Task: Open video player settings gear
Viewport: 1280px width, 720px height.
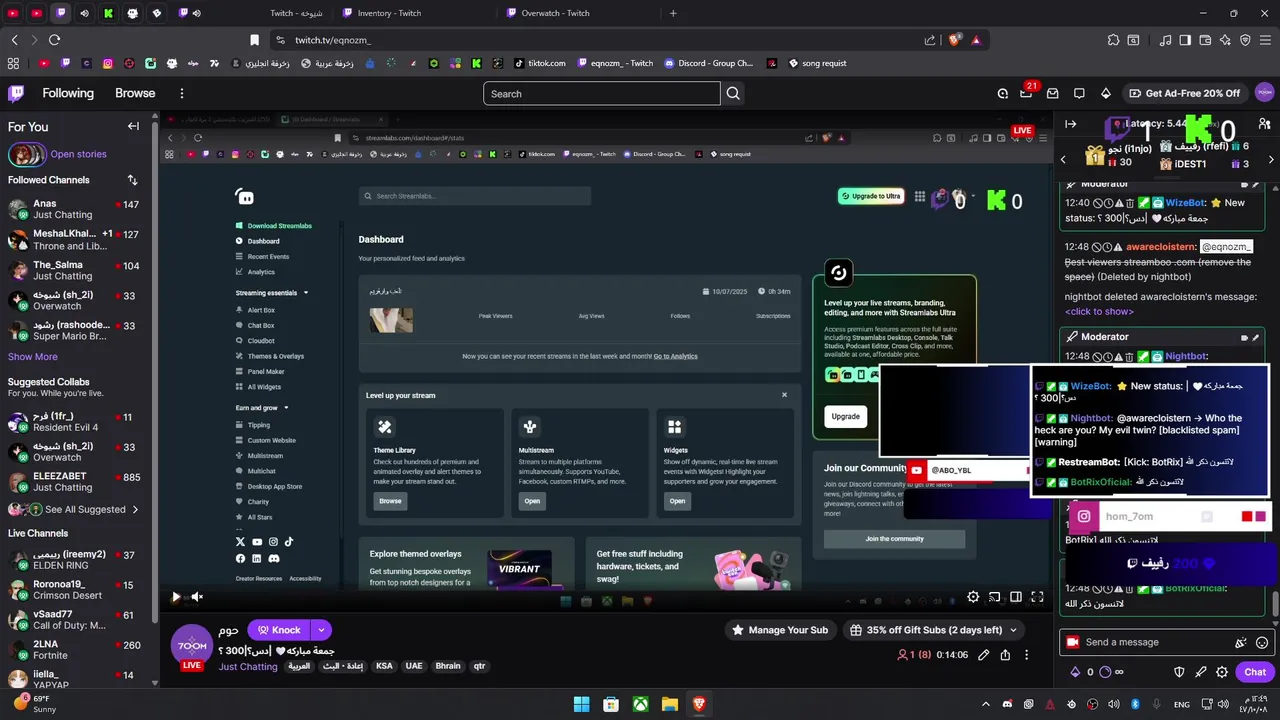Action: pyautogui.click(x=973, y=597)
